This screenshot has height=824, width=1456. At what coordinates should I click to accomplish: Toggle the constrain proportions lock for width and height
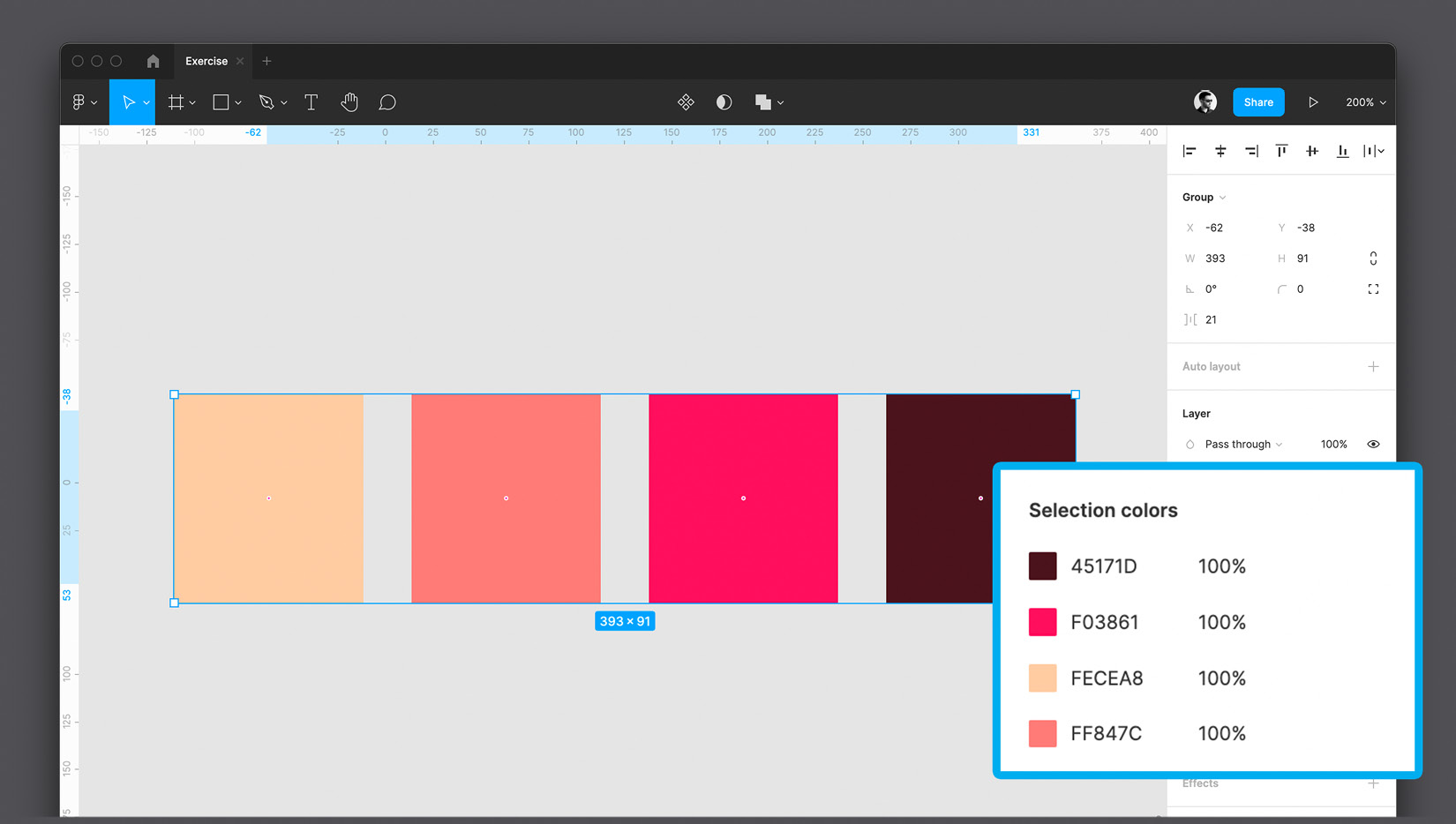1373,258
